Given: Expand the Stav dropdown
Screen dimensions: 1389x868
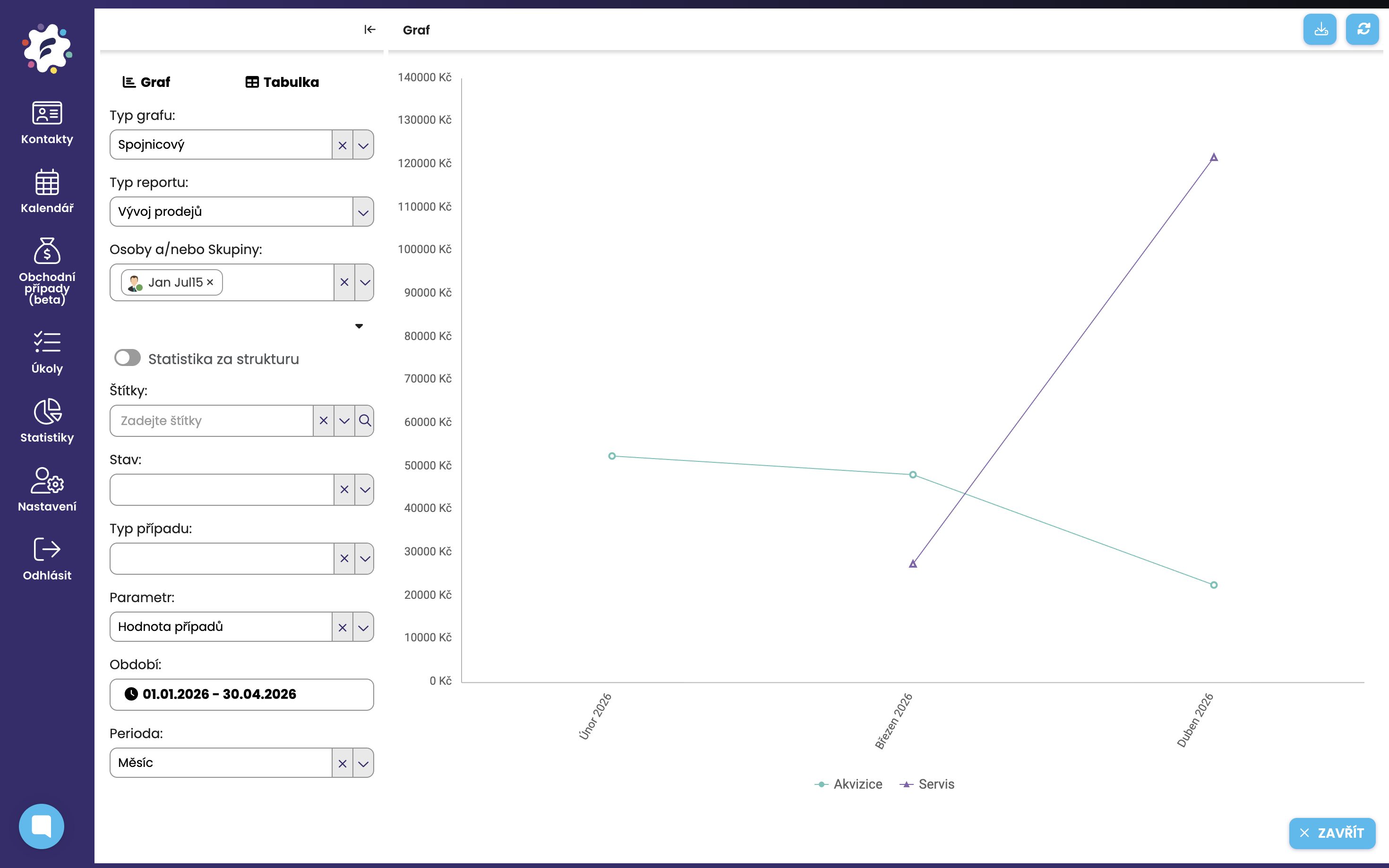Looking at the screenshot, I should 365,490.
